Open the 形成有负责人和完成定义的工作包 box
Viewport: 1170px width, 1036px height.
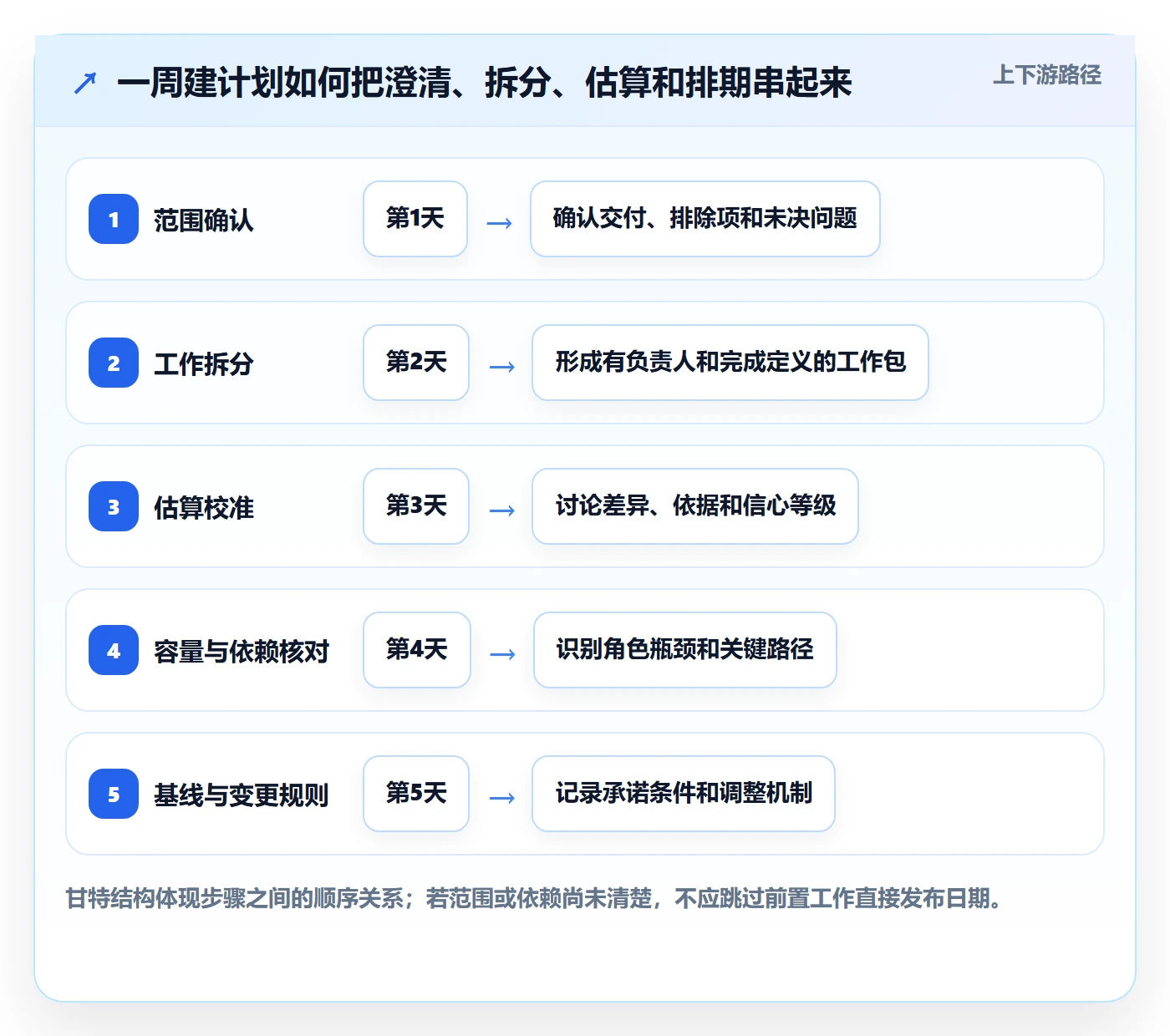coord(730,363)
